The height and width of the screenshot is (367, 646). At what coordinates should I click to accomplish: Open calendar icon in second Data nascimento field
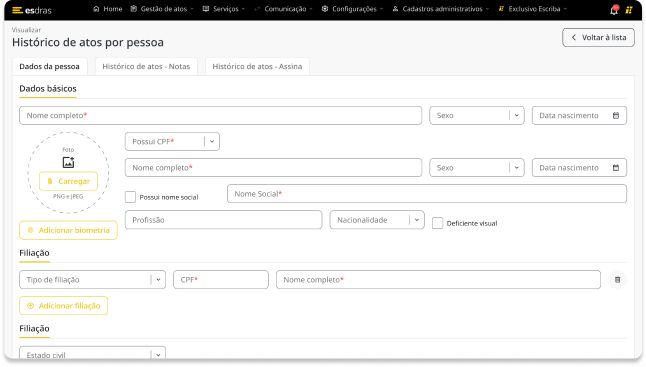(616, 168)
